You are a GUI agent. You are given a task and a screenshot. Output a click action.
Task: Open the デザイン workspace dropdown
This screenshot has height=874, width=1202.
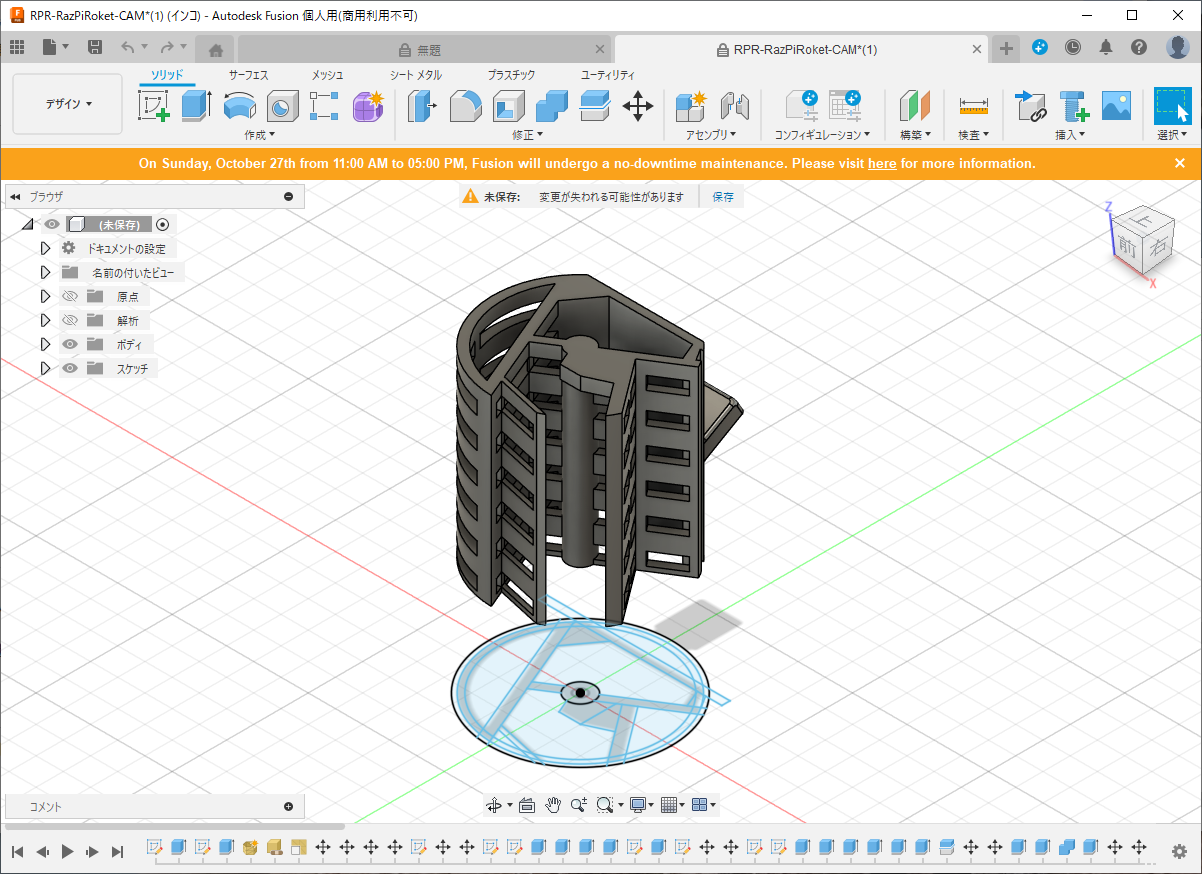[68, 104]
